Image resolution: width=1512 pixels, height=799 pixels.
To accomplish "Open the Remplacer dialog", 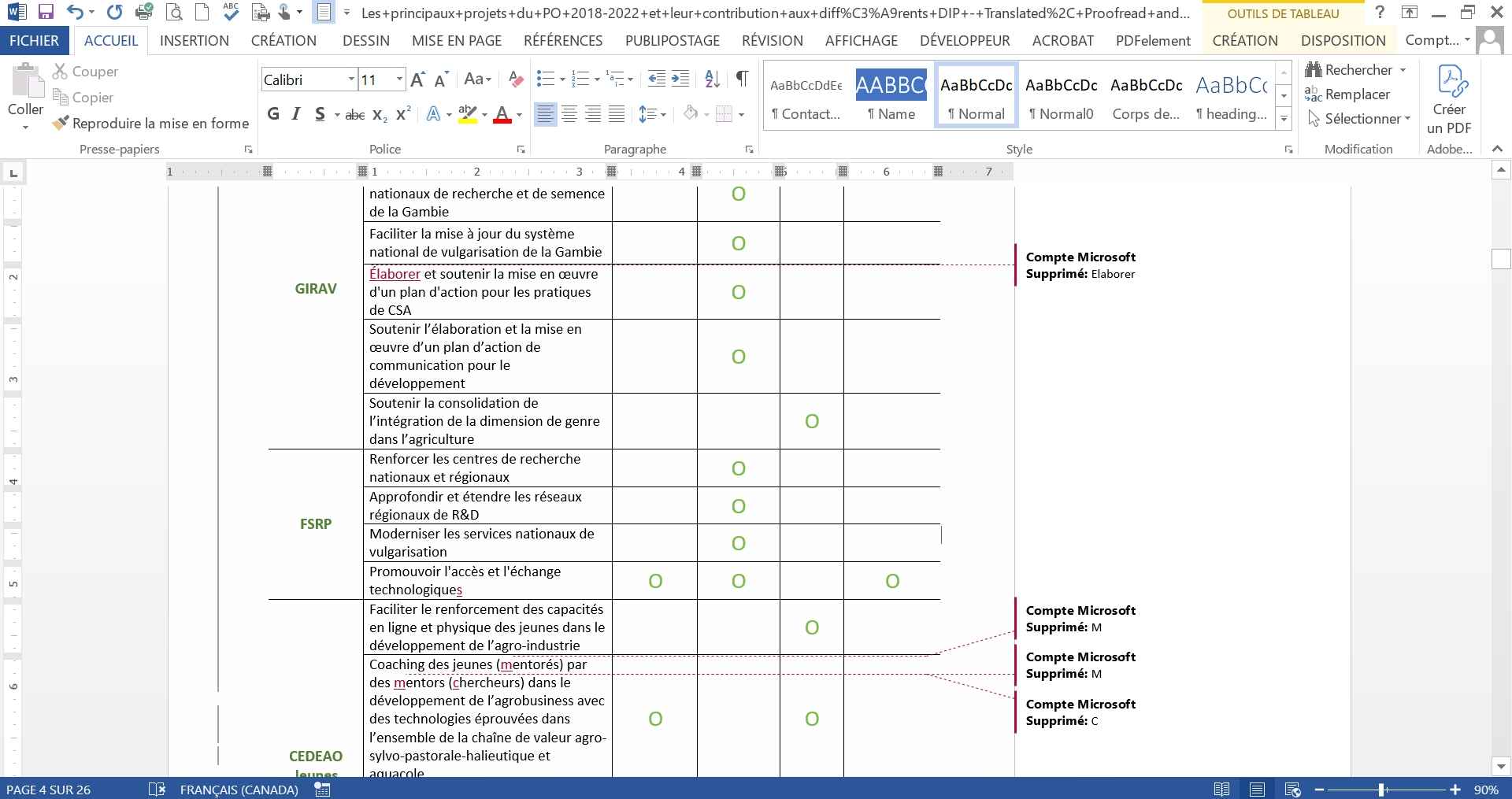I will (1347, 94).
